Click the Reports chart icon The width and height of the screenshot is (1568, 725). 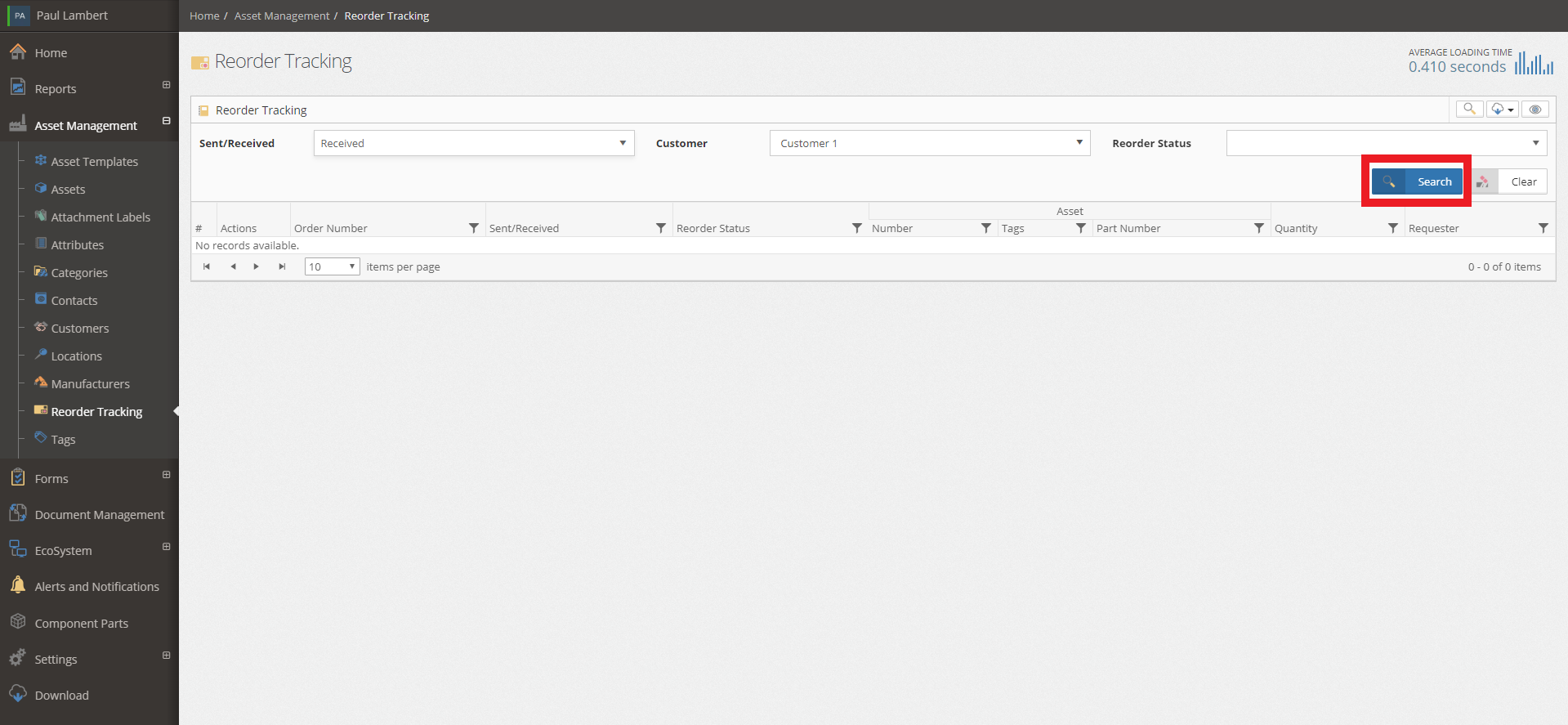(18, 87)
